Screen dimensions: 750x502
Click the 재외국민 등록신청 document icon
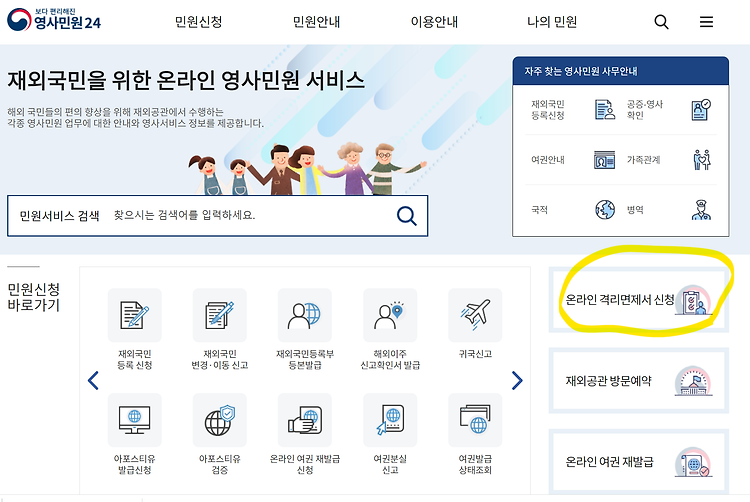click(x=605, y=109)
